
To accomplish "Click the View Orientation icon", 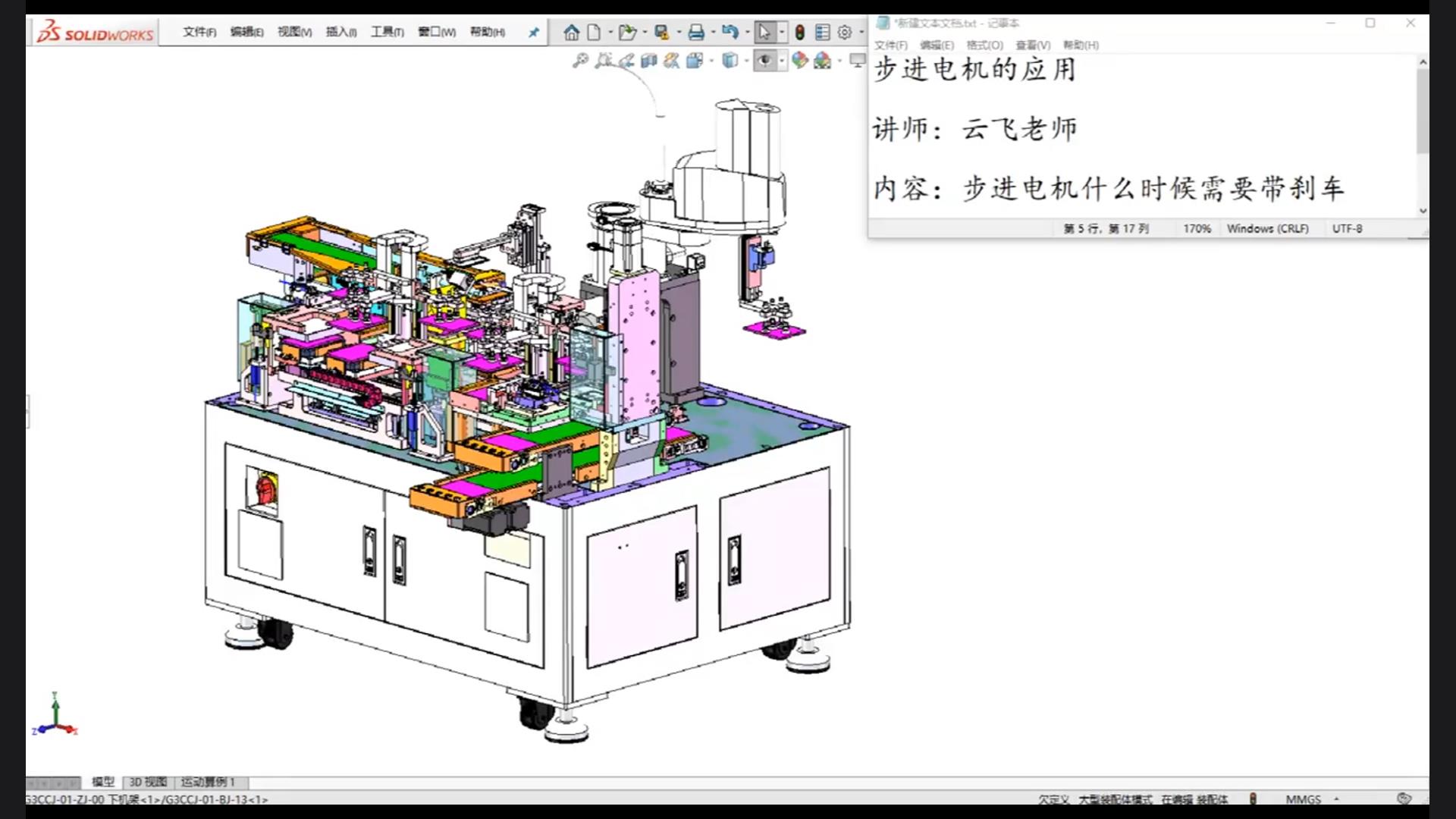I will click(694, 61).
